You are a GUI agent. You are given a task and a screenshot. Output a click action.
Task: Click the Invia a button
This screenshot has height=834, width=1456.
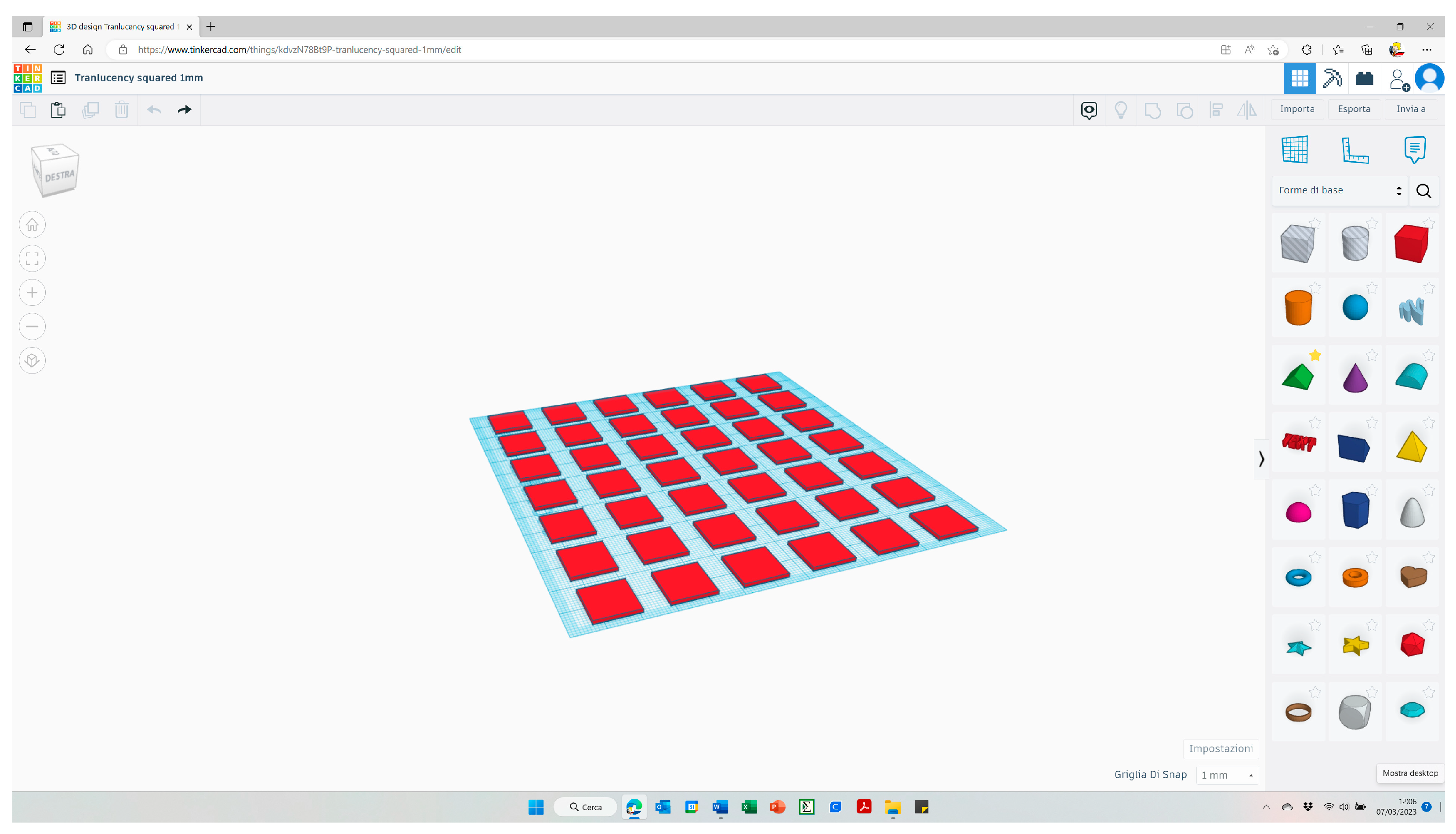(x=1410, y=109)
